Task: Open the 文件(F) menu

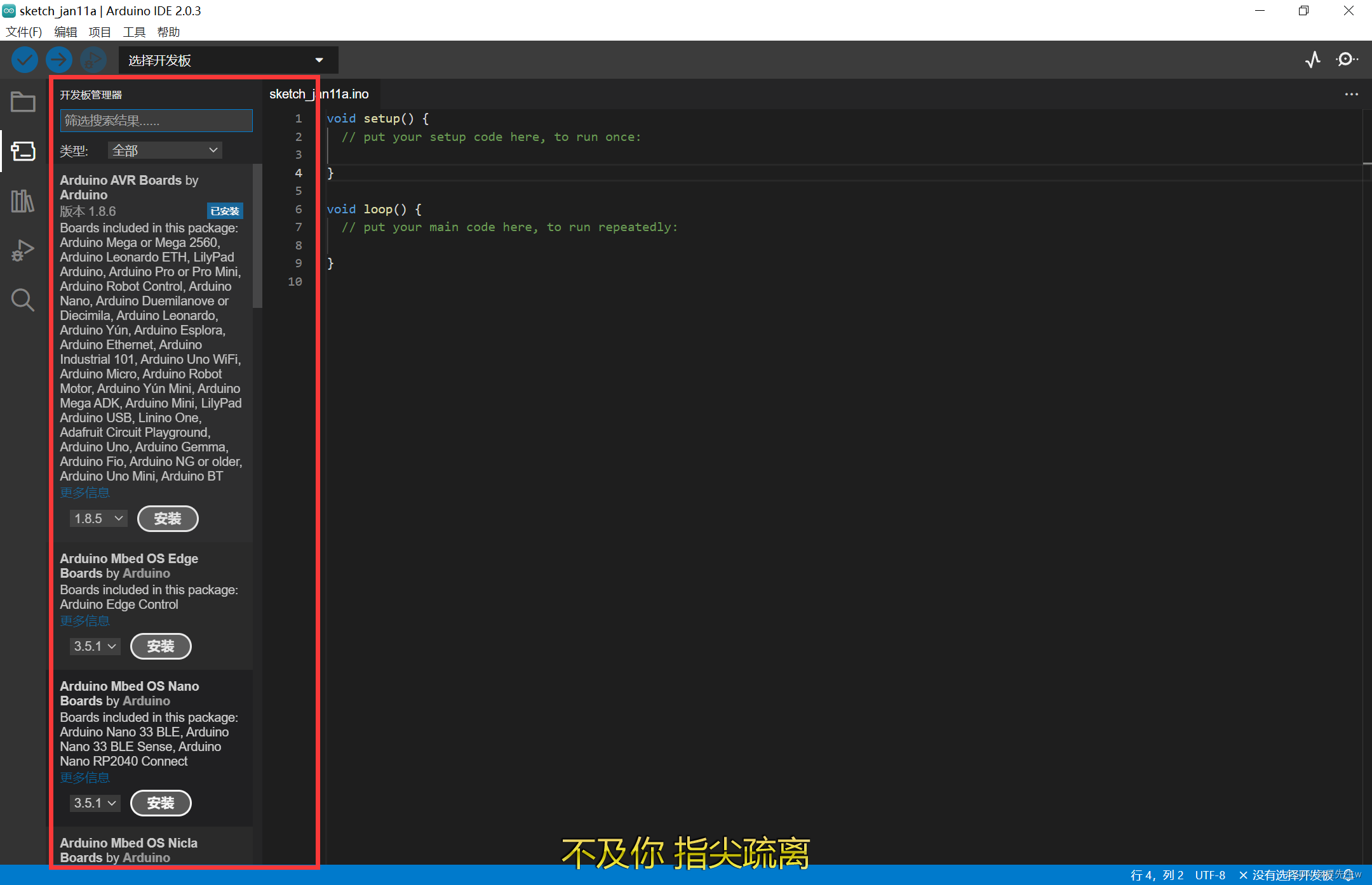Action: coord(24,32)
